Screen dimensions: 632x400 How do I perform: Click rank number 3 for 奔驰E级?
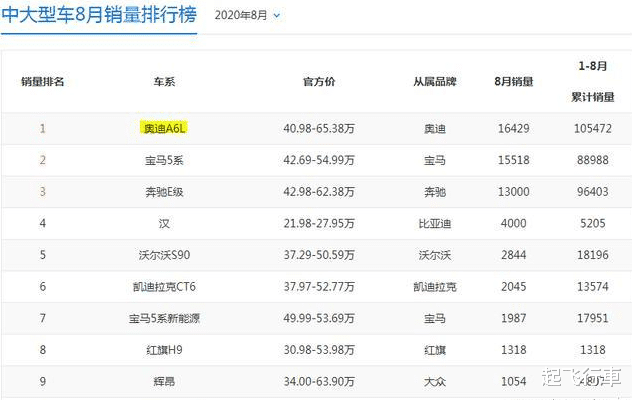pos(42,192)
